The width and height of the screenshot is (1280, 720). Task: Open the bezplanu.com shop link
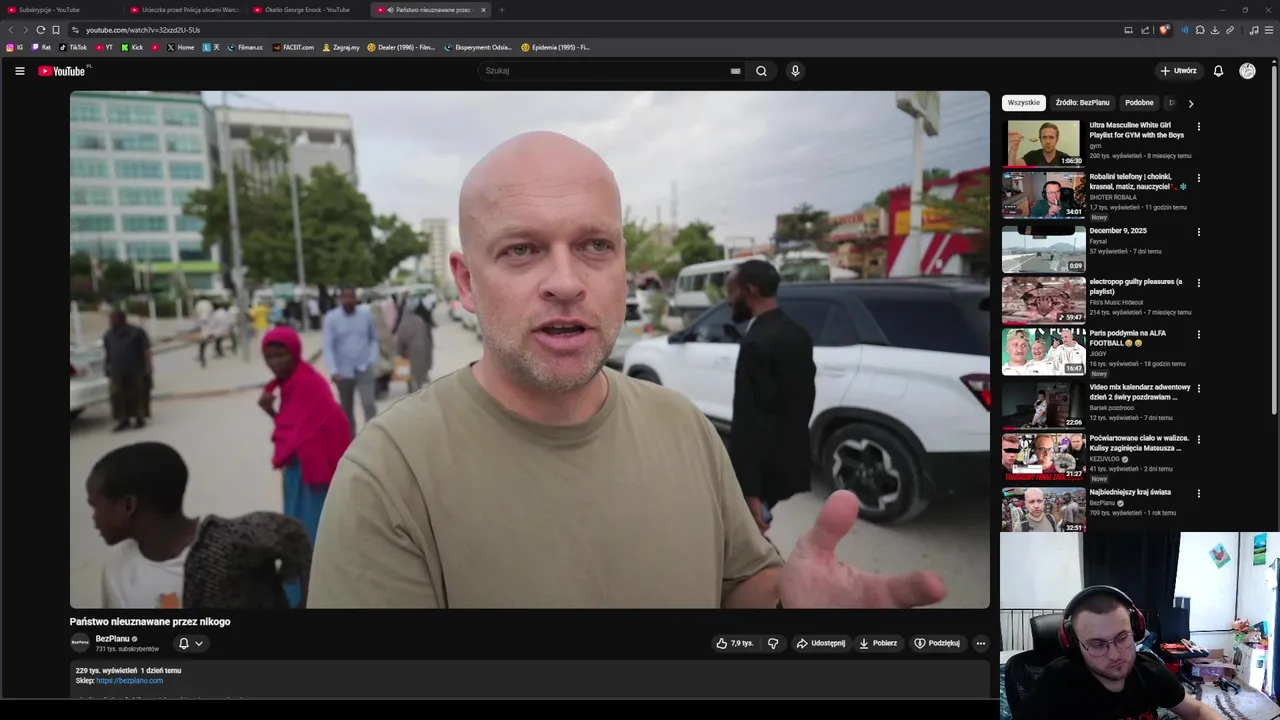coord(130,681)
